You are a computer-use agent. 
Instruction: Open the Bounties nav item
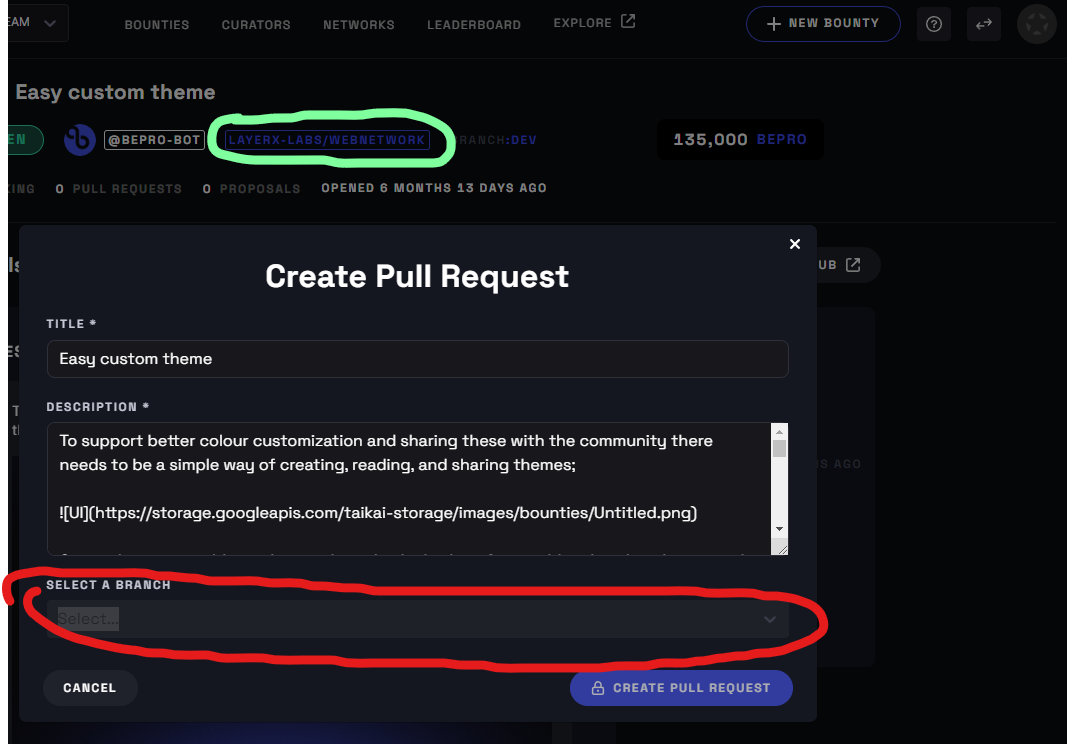157,25
